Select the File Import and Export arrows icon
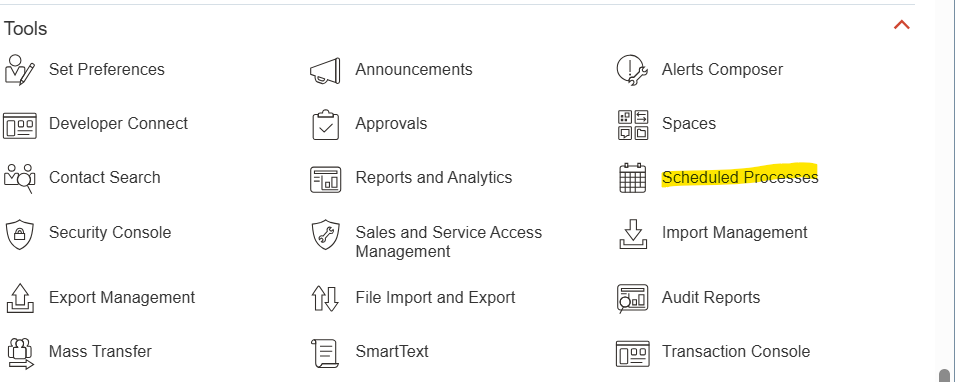The height and width of the screenshot is (382, 955). coord(325,299)
